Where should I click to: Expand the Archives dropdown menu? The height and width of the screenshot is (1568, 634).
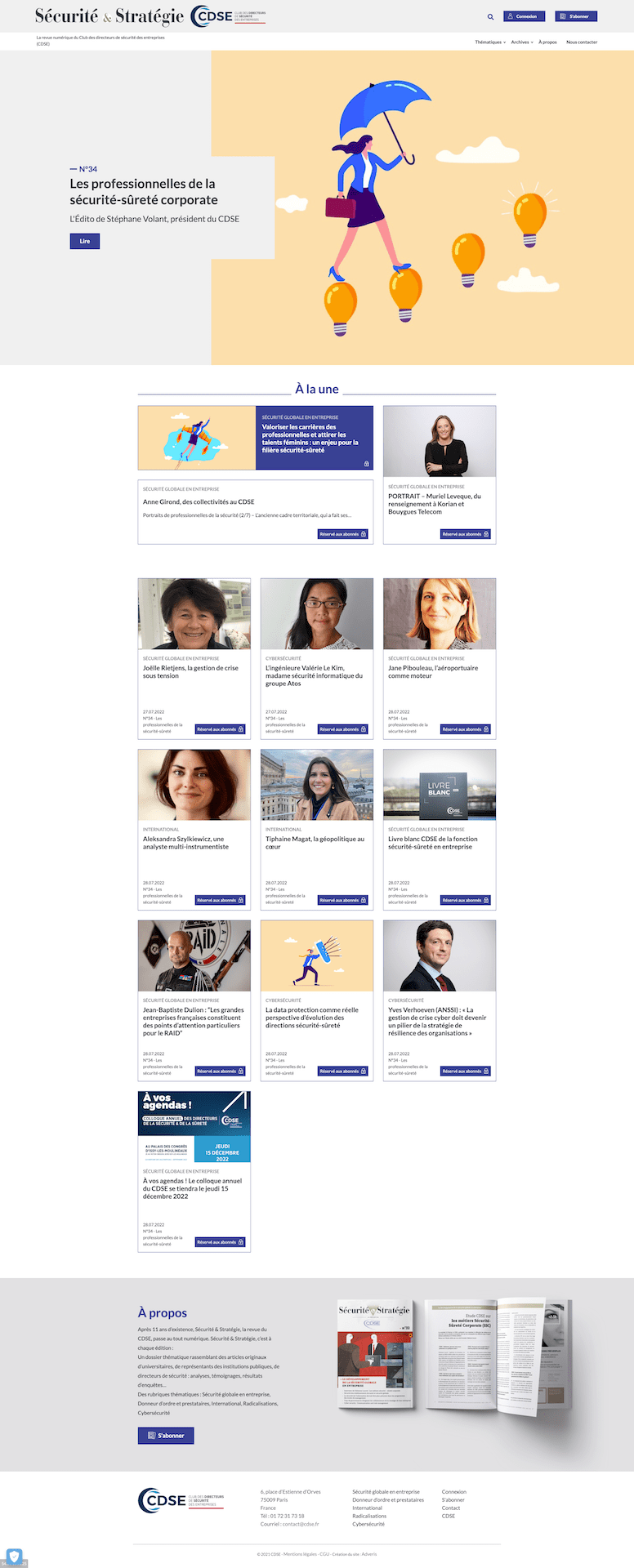click(522, 42)
